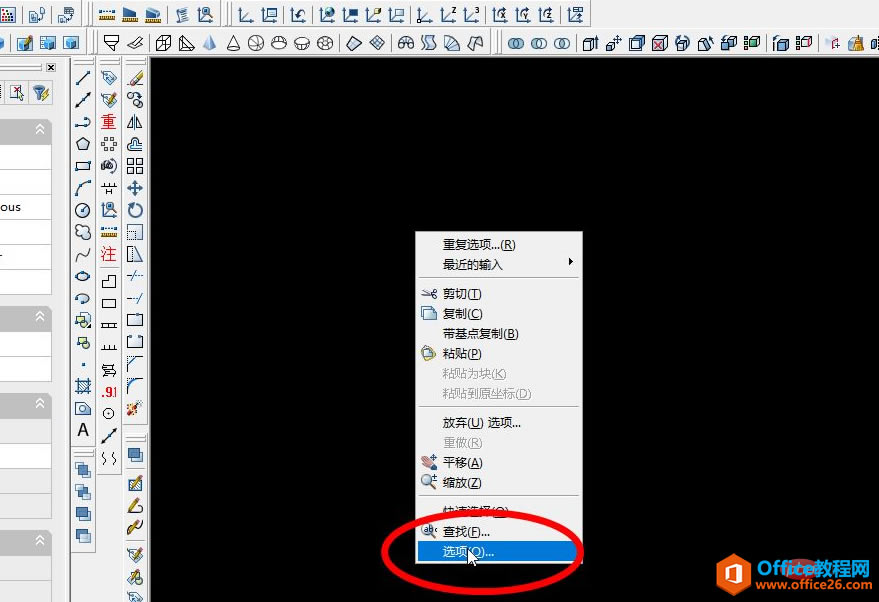Click the Quick Select funnel icon in panel
Image resolution: width=879 pixels, height=602 pixels.
tap(40, 92)
